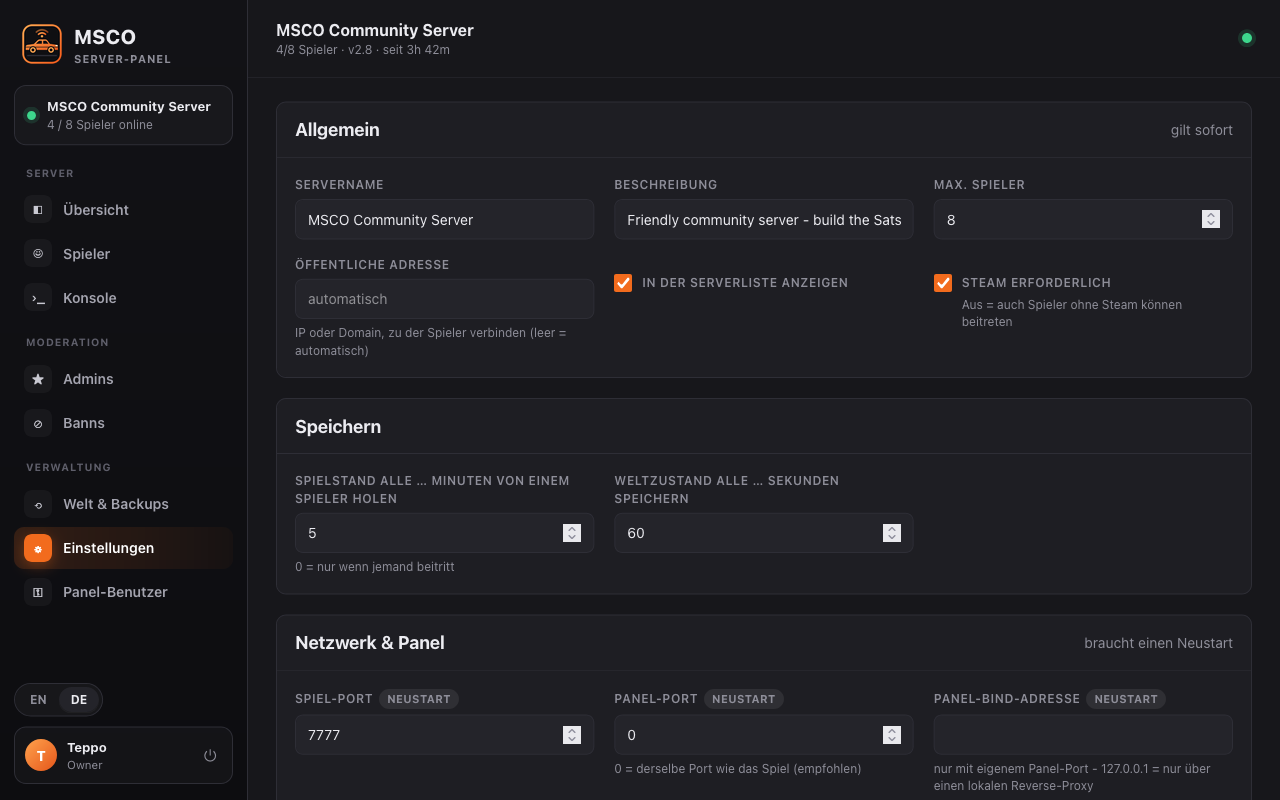
Task: Adjust the Max. Spieler stepper arrows
Action: (1211, 219)
